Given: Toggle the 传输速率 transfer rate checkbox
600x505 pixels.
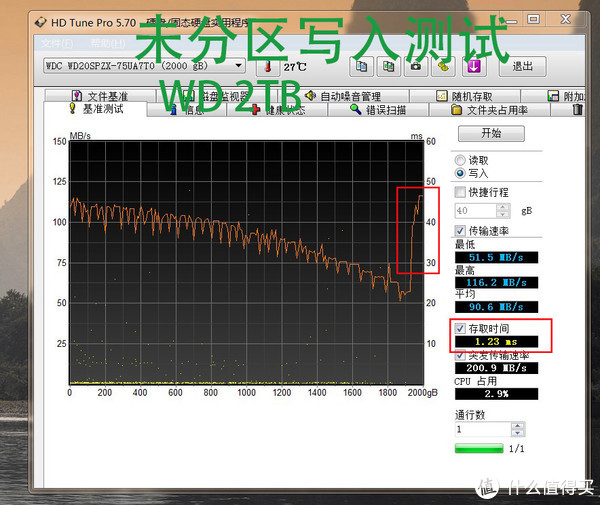Looking at the screenshot, I should point(460,231).
